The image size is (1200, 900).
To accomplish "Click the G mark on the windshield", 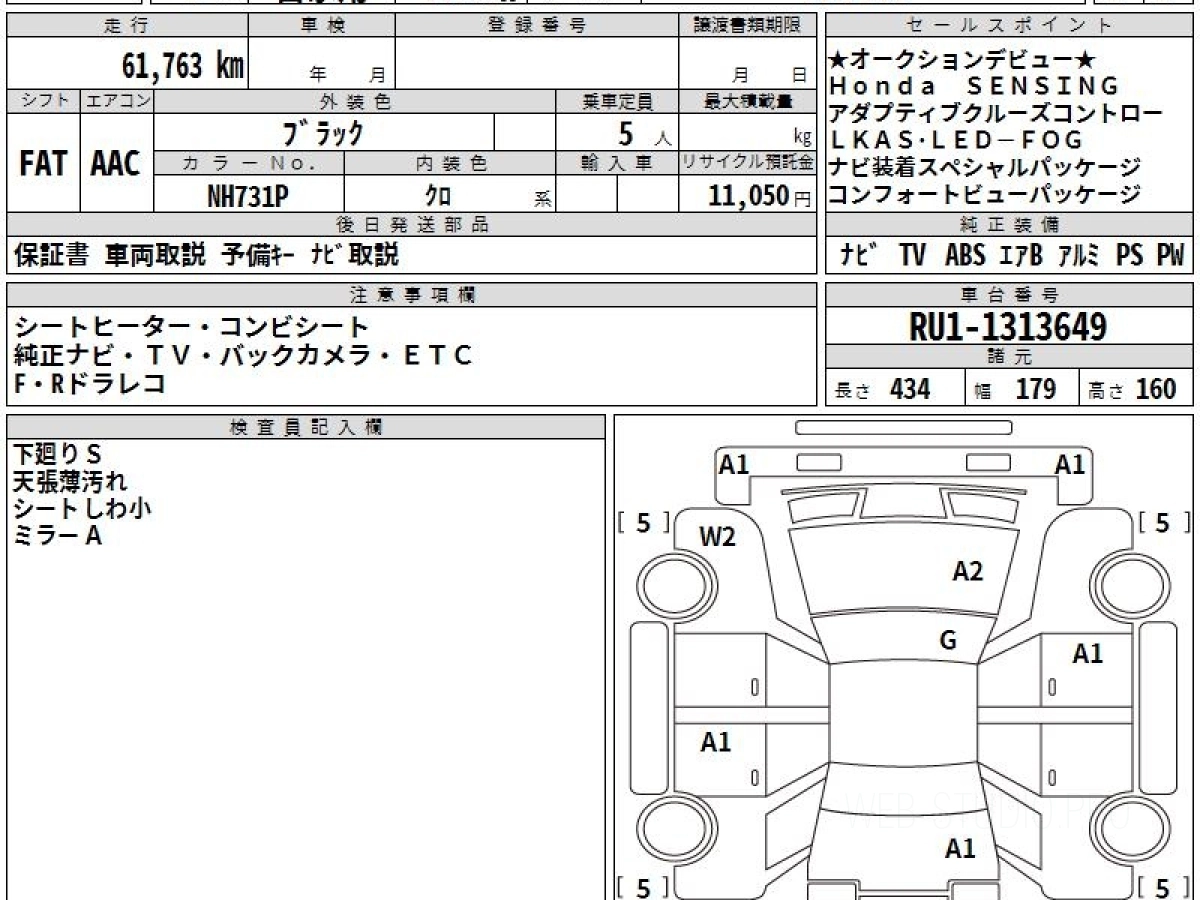I will tap(947, 641).
